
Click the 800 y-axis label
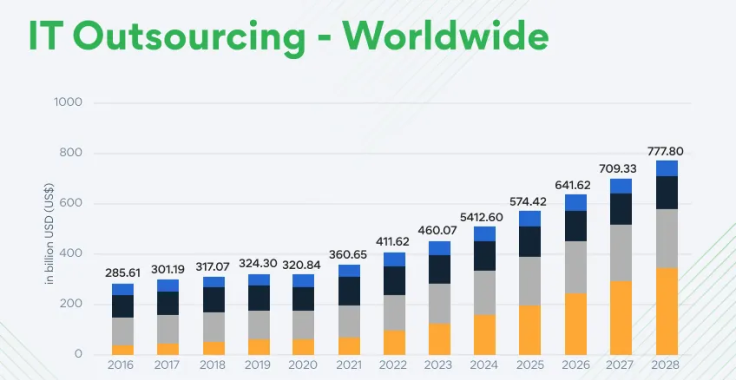tap(71, 152)
